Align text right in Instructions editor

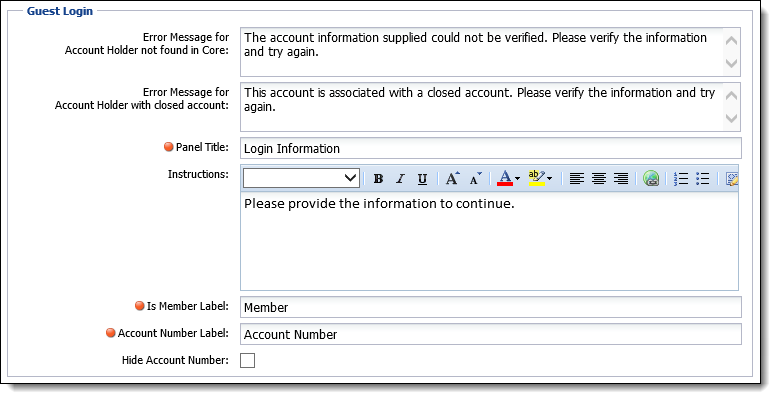[x=621, y=178]
